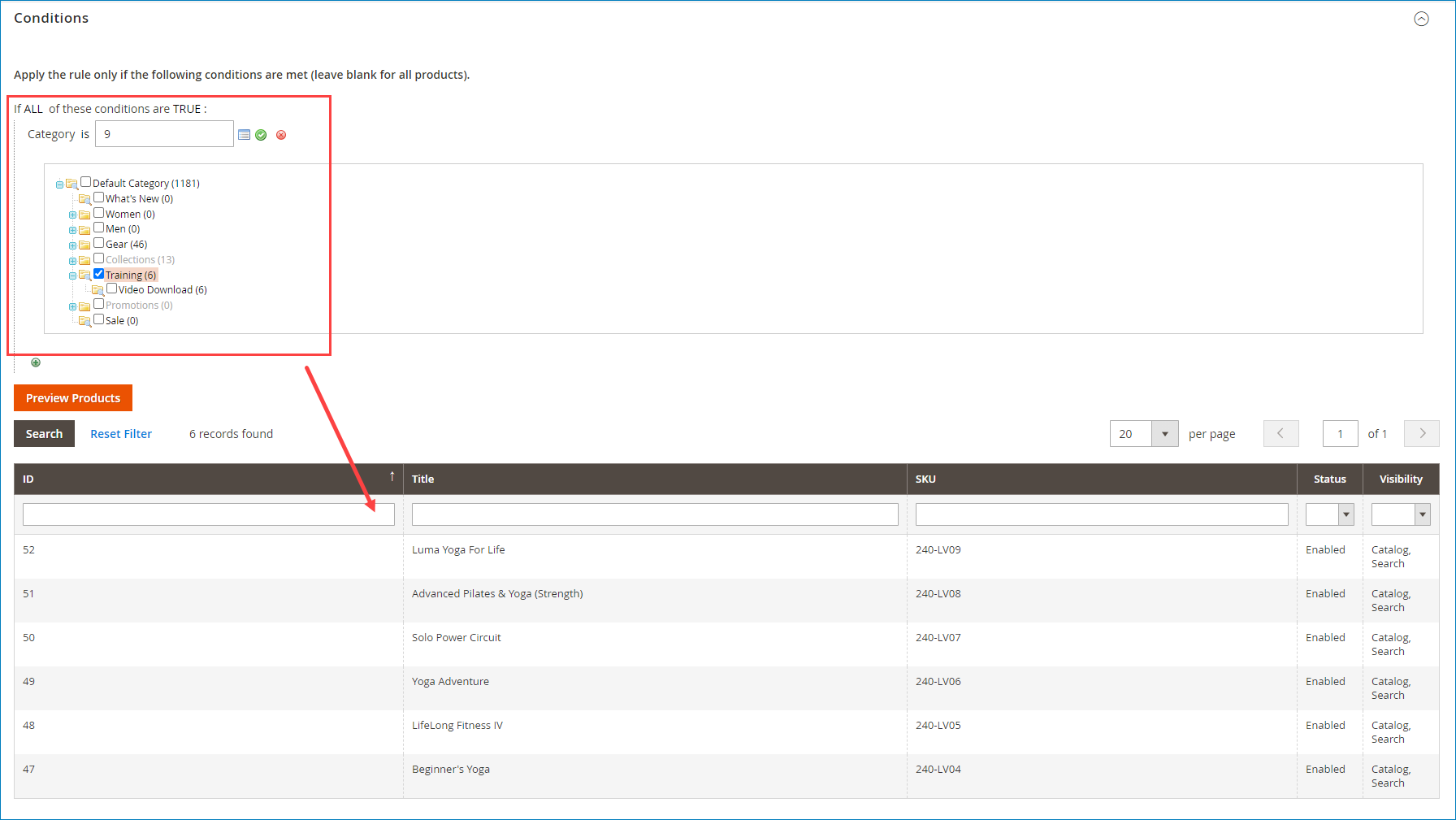Open the per page dropdown
This screenshot has width=1456, height=820.
pos(1164,433)
